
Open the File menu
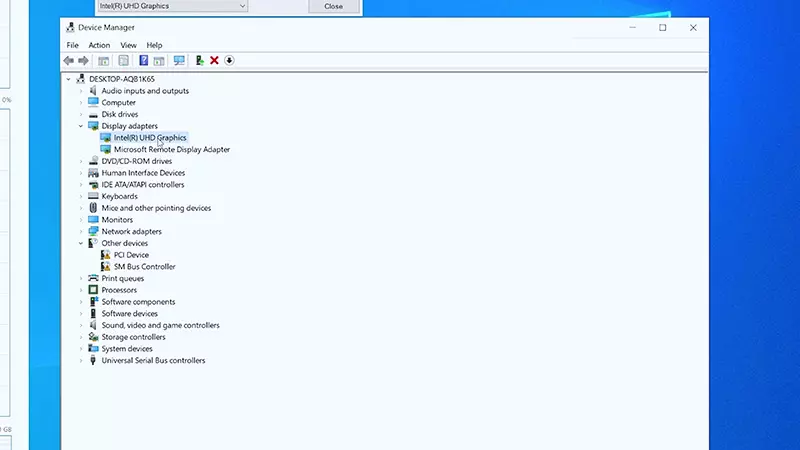coord(72,45)
